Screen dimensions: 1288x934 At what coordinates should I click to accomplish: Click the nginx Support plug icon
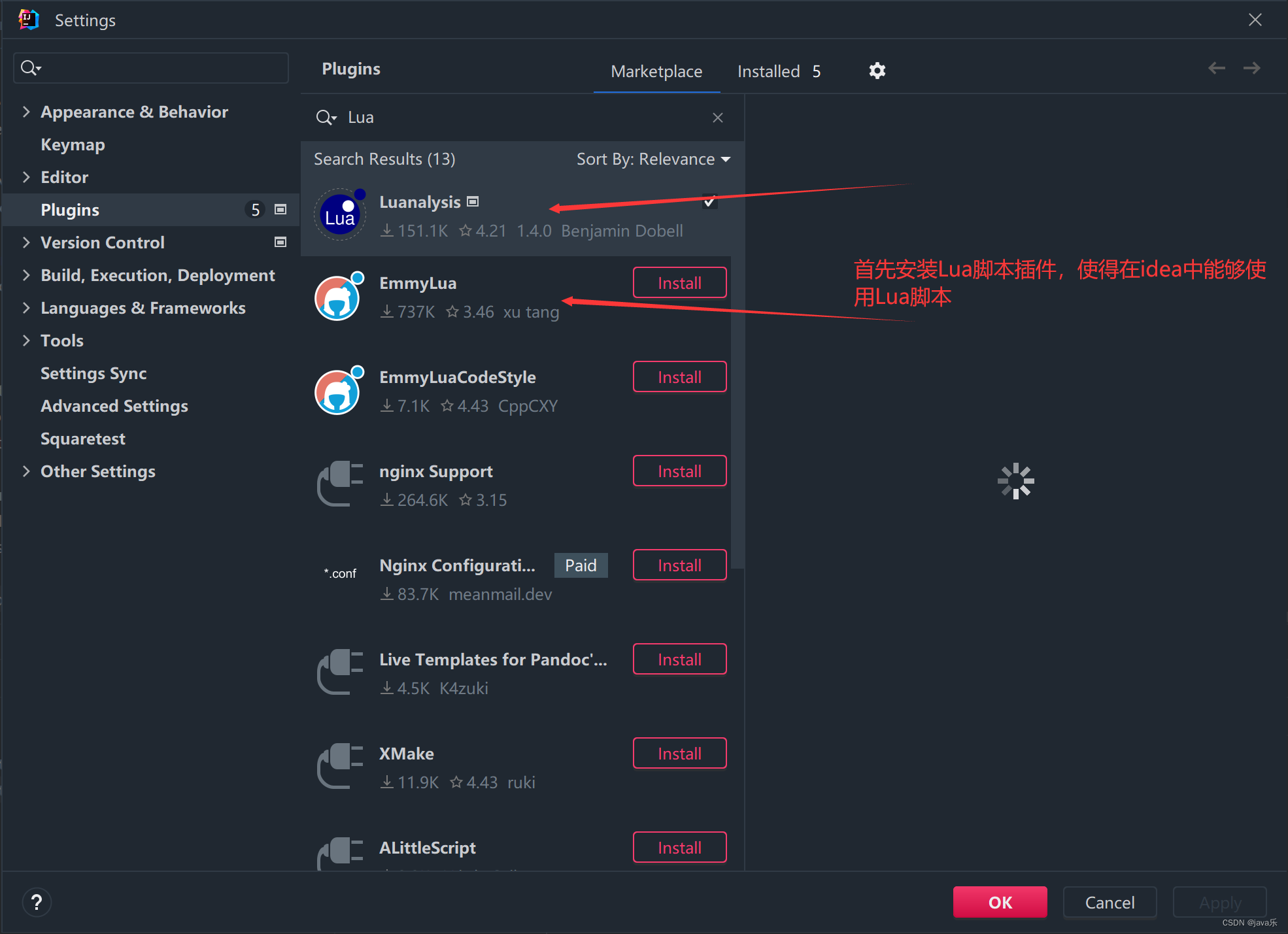pyautogui.click(x=339, y=484)
